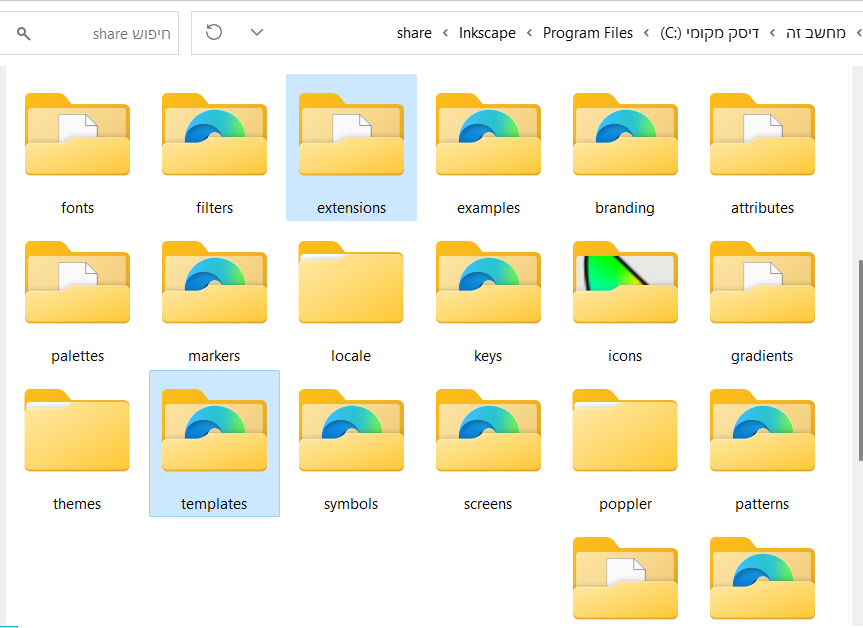Select the locale folder icon

(351, 282)
